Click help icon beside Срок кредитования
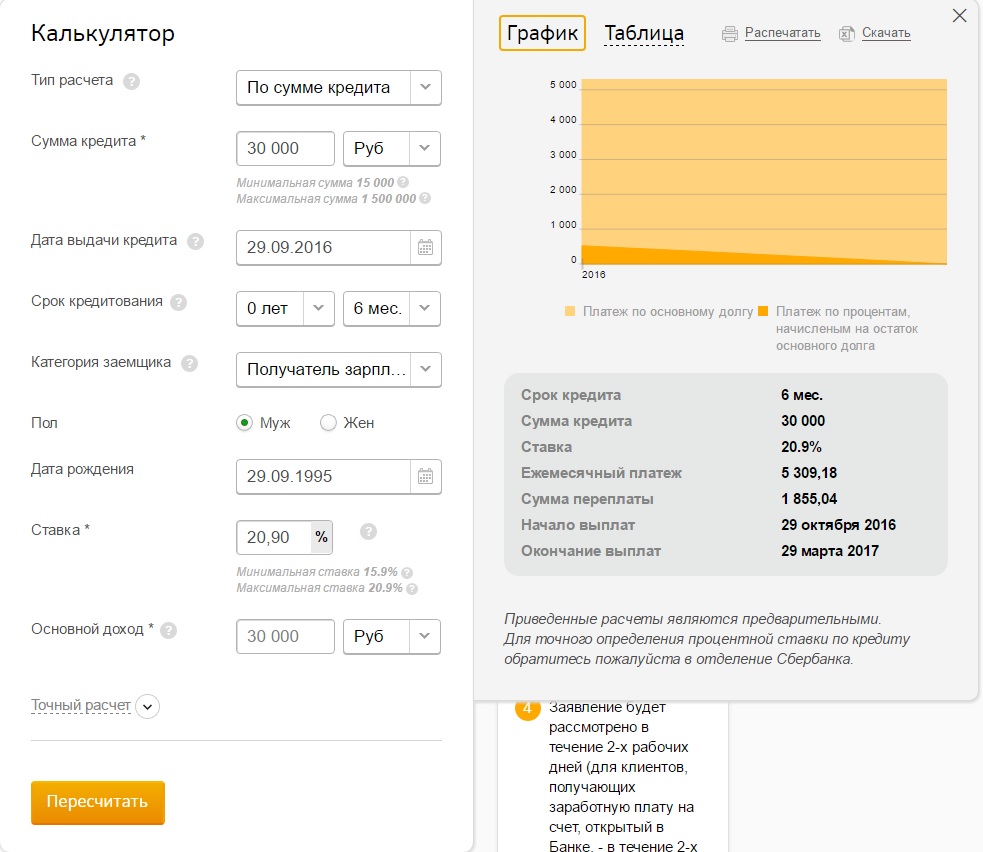 coord(179,303)
